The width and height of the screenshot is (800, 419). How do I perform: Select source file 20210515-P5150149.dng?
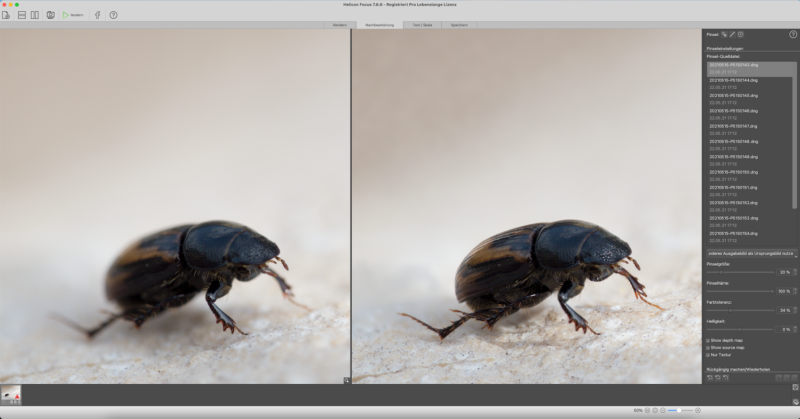click(x=751, y=161)
